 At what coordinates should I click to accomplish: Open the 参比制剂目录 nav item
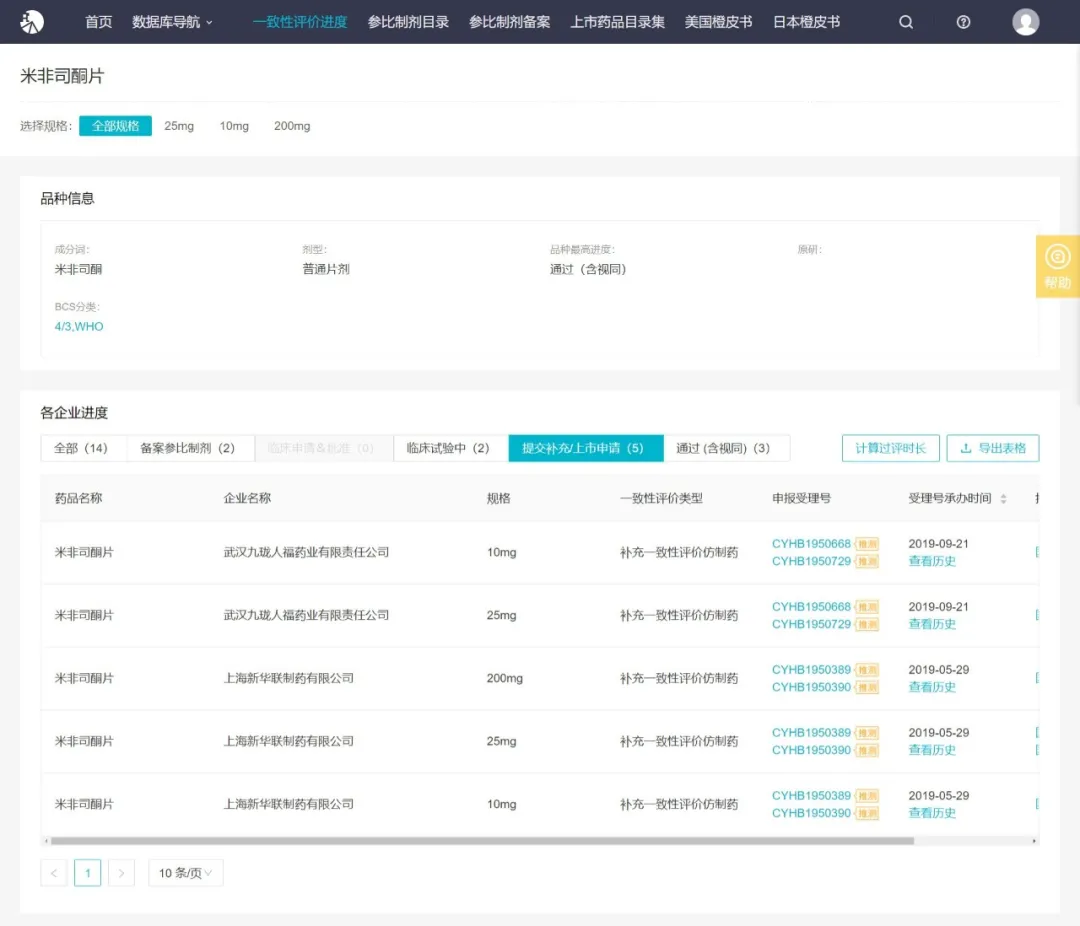click(408, 22)
